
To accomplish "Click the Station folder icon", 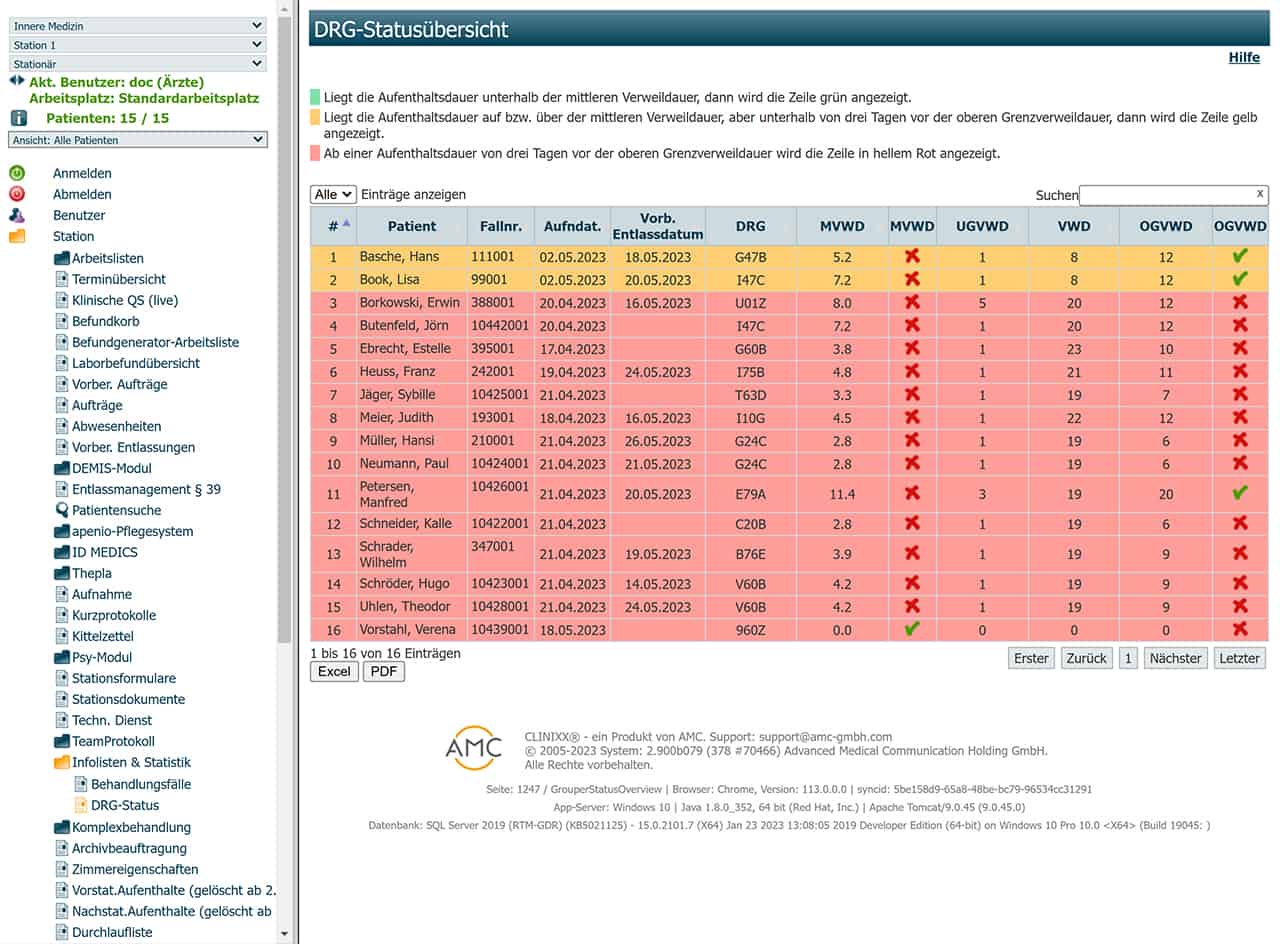I will 17,236.
